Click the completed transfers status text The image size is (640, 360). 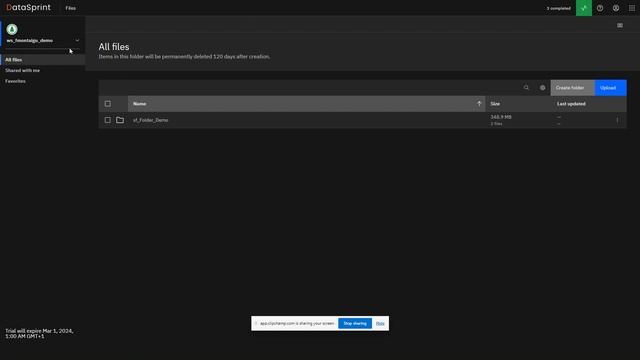point(558,8)
